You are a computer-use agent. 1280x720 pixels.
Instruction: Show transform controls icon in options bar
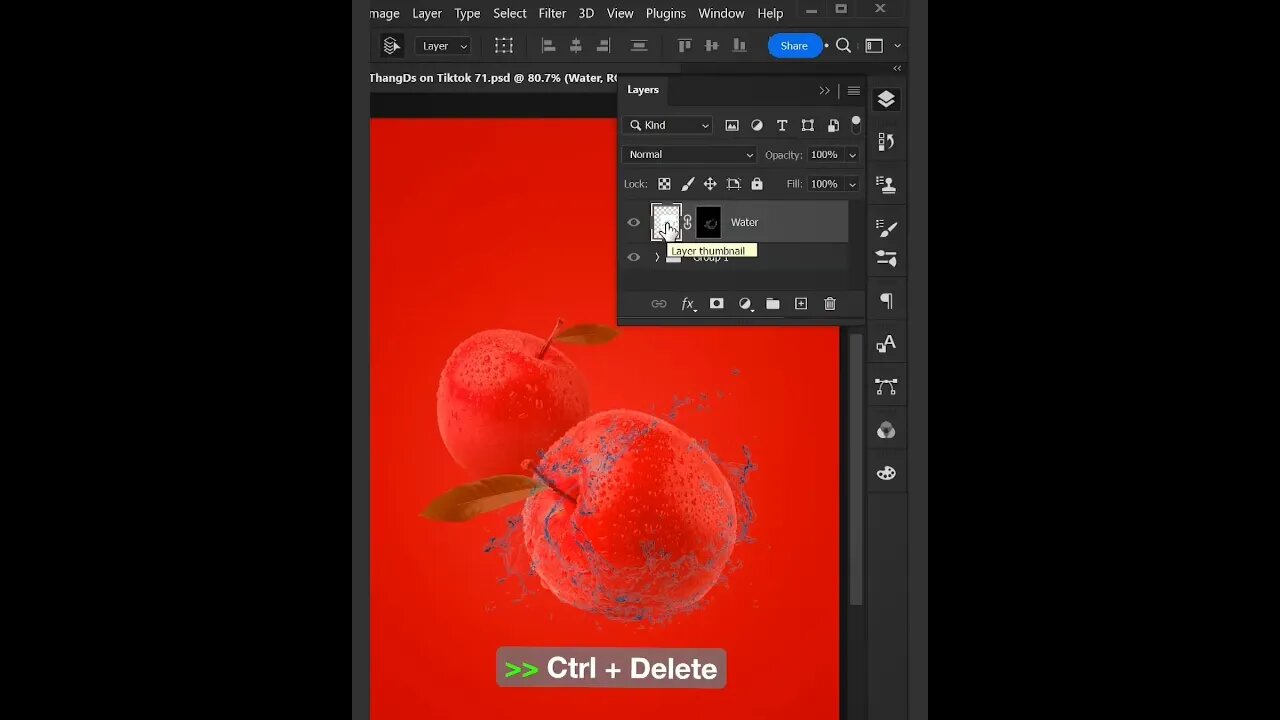tap(504, 45)
